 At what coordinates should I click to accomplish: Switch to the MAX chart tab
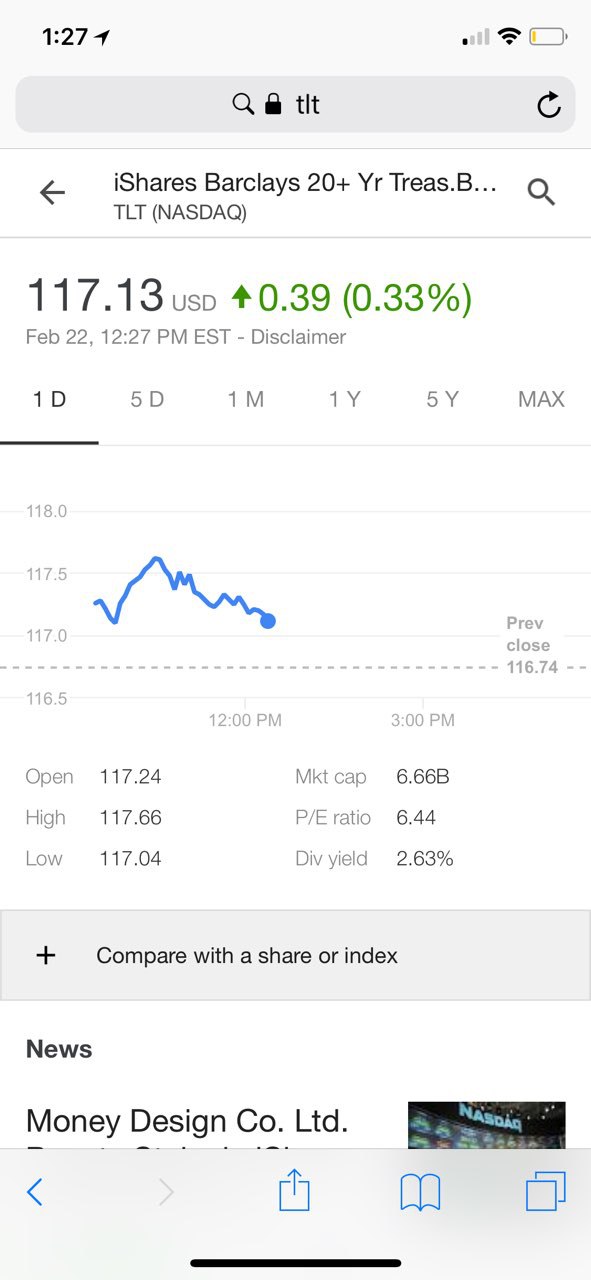(x=541, y=400)
